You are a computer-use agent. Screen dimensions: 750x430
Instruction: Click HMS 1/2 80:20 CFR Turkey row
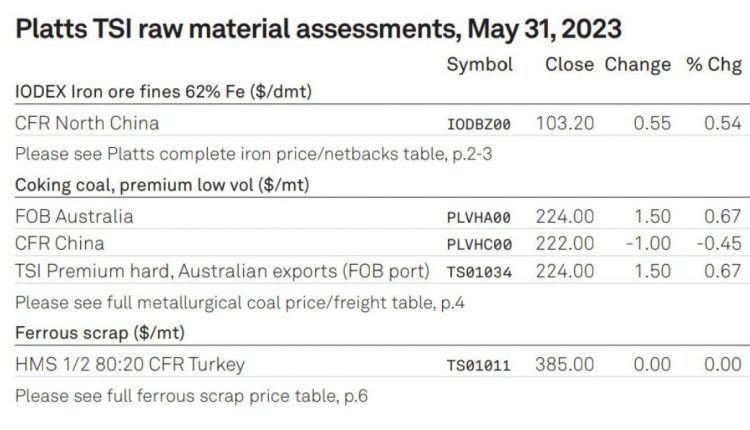pos(130,364)
